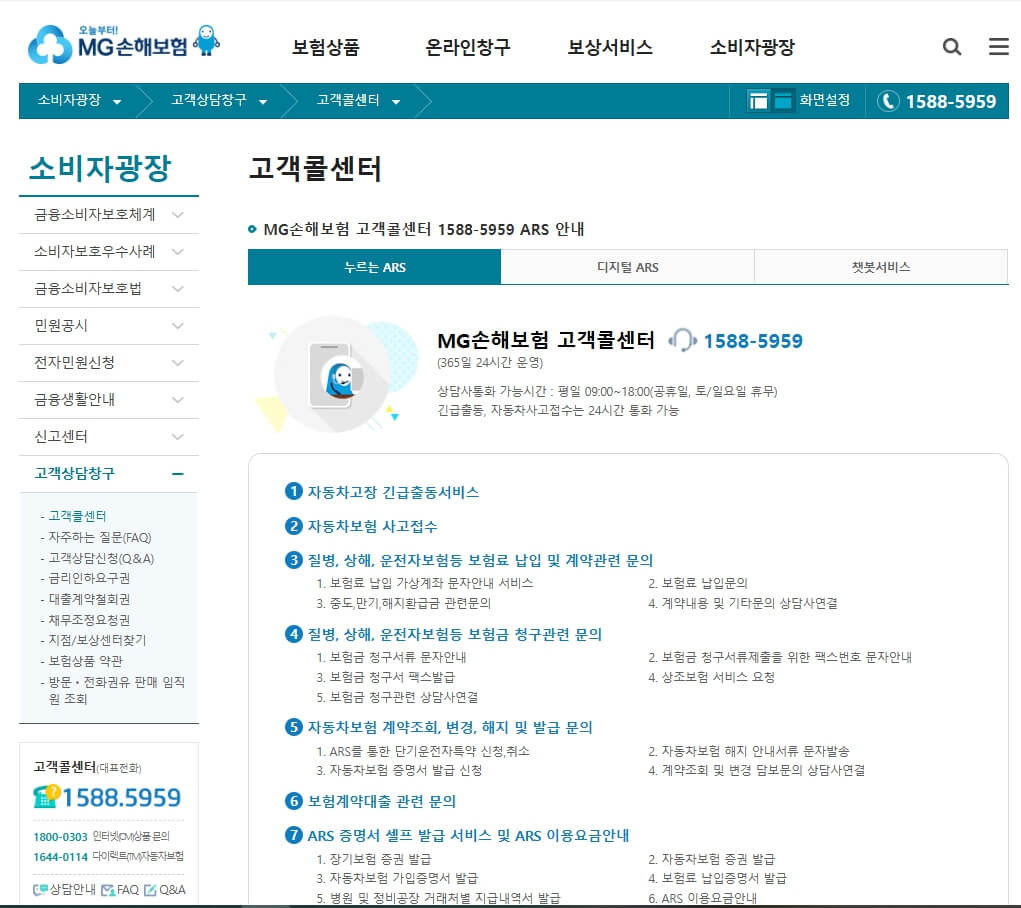Click the 자동차보험 사고접수 heading
Screen dimensions: 1021x908
(x=372, y=526)
